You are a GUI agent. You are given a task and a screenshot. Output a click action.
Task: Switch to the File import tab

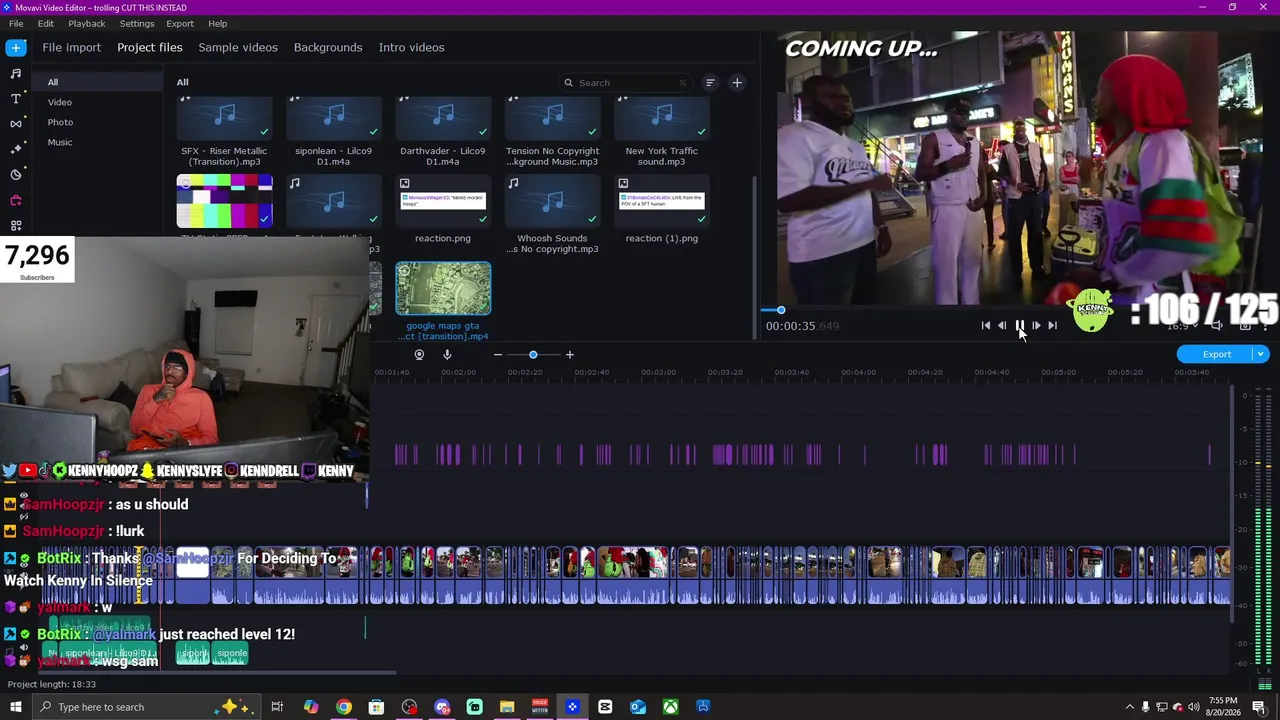tap(72, 47)
